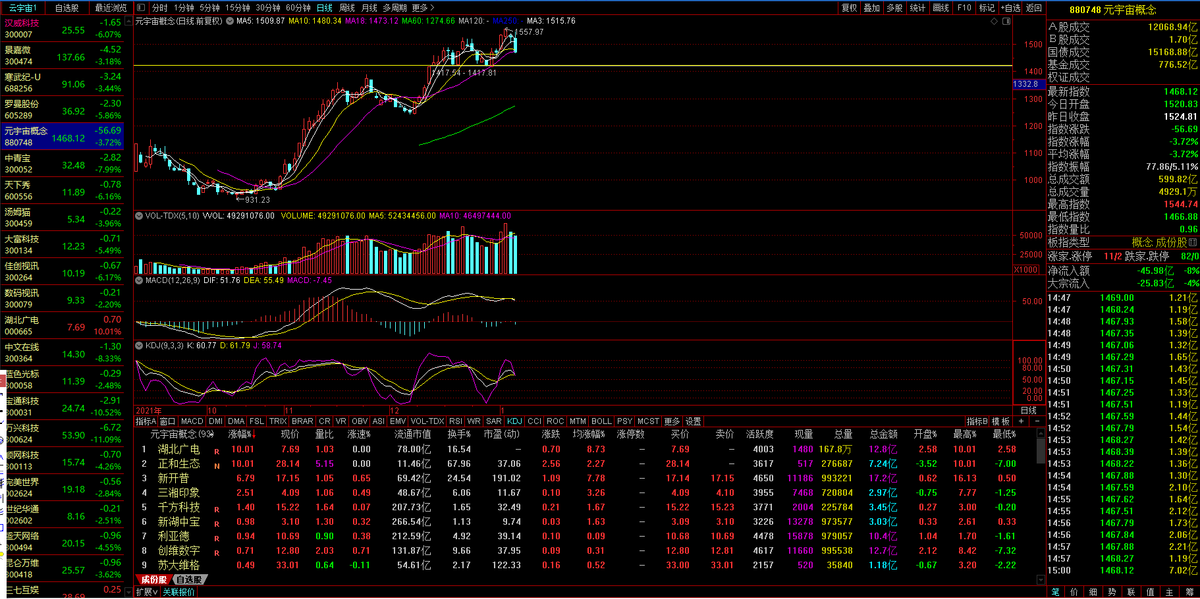
Task: Click the 返回 back button
Action: click(1033, 7)
